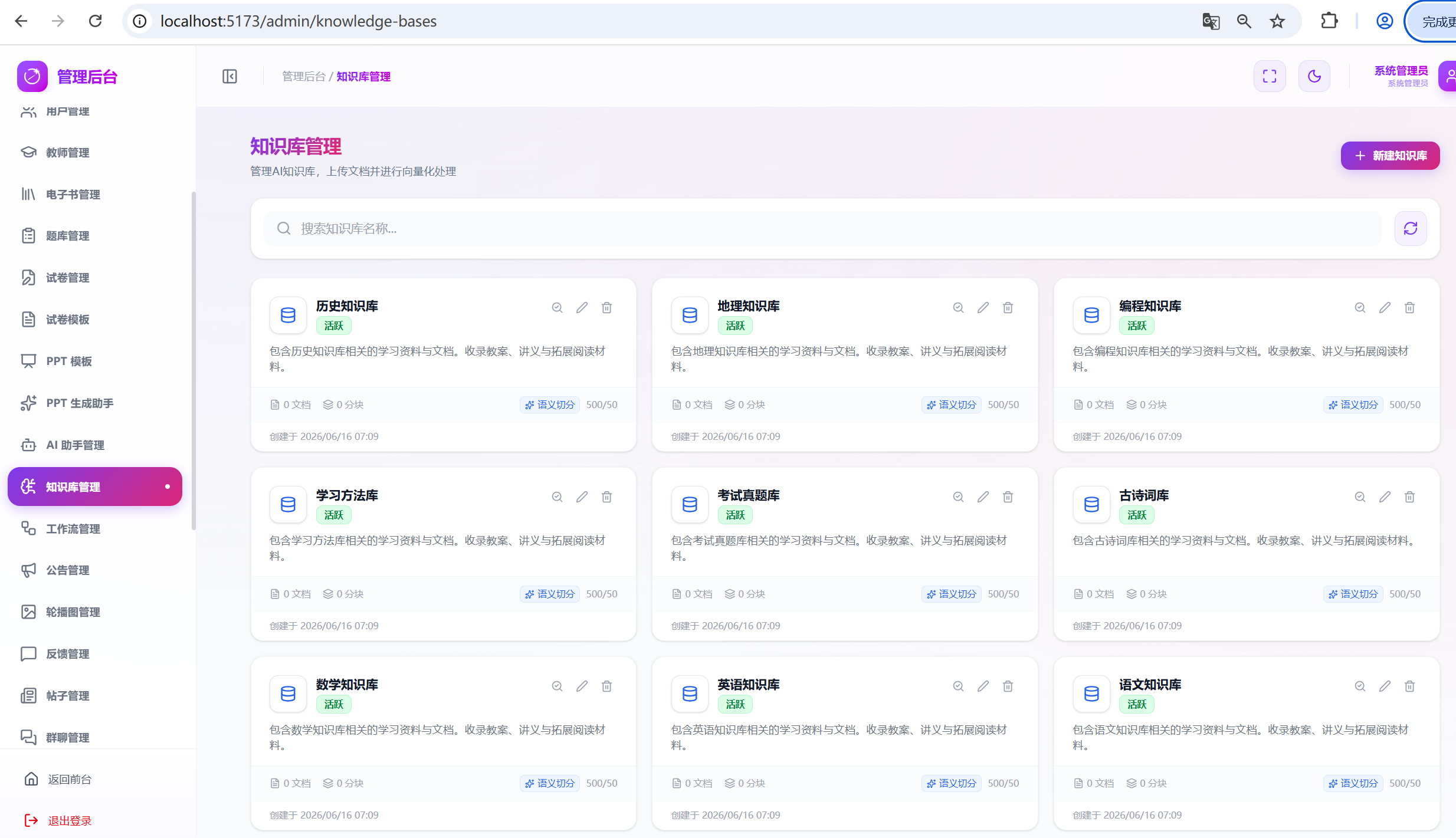Open 教师管理 in the sidebar
Screen dimensions: 1456x838
pos(94,152)
